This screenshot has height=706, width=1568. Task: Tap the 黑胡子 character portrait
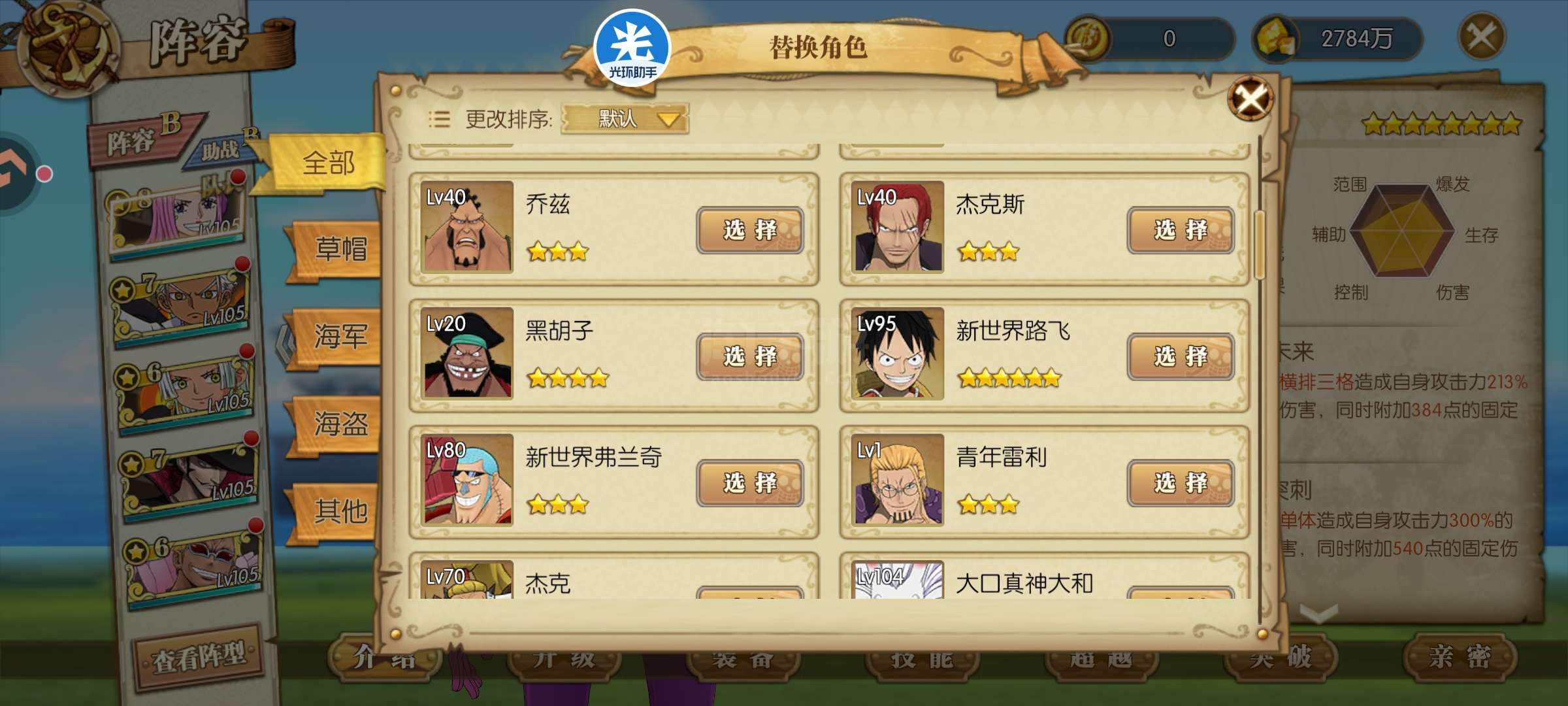pos(467,354)
